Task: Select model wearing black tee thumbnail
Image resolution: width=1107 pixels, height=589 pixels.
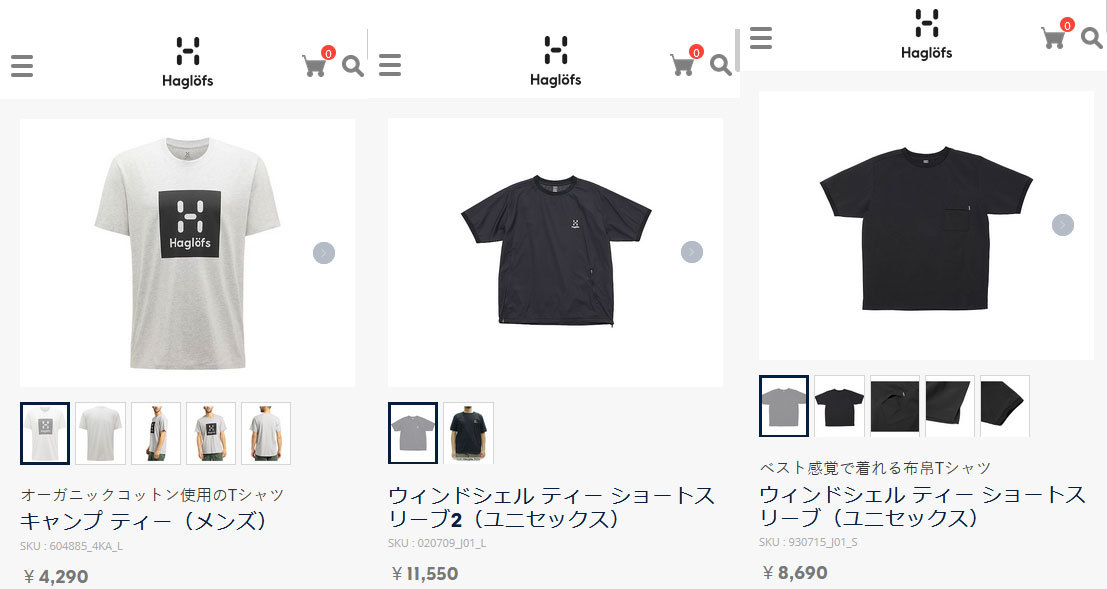Action: [x=468, y=433]
